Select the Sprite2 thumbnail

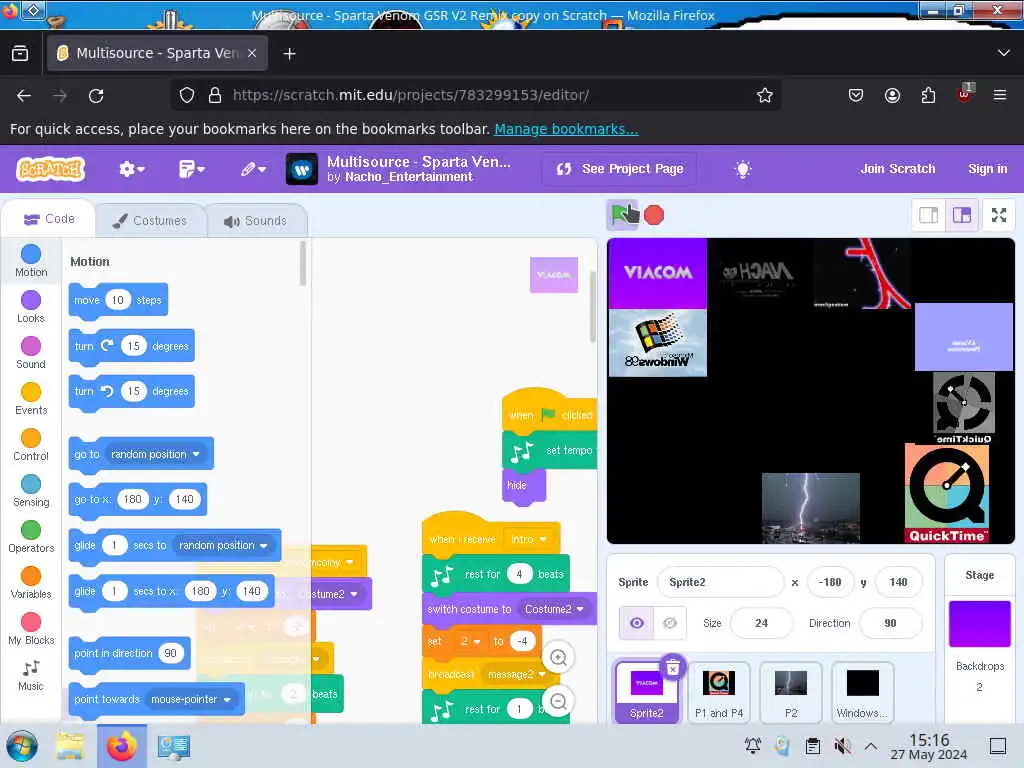(x=647, y=691)
